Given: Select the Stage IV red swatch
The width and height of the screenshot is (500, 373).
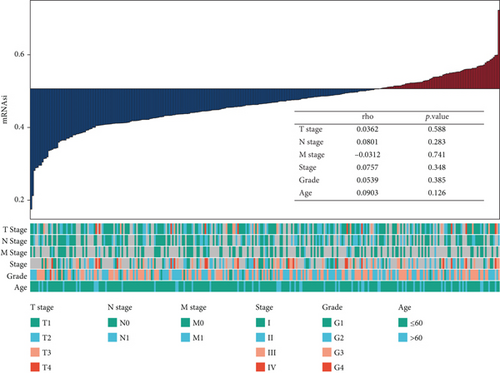Looking at the screenshot, I should click(260, 367).
